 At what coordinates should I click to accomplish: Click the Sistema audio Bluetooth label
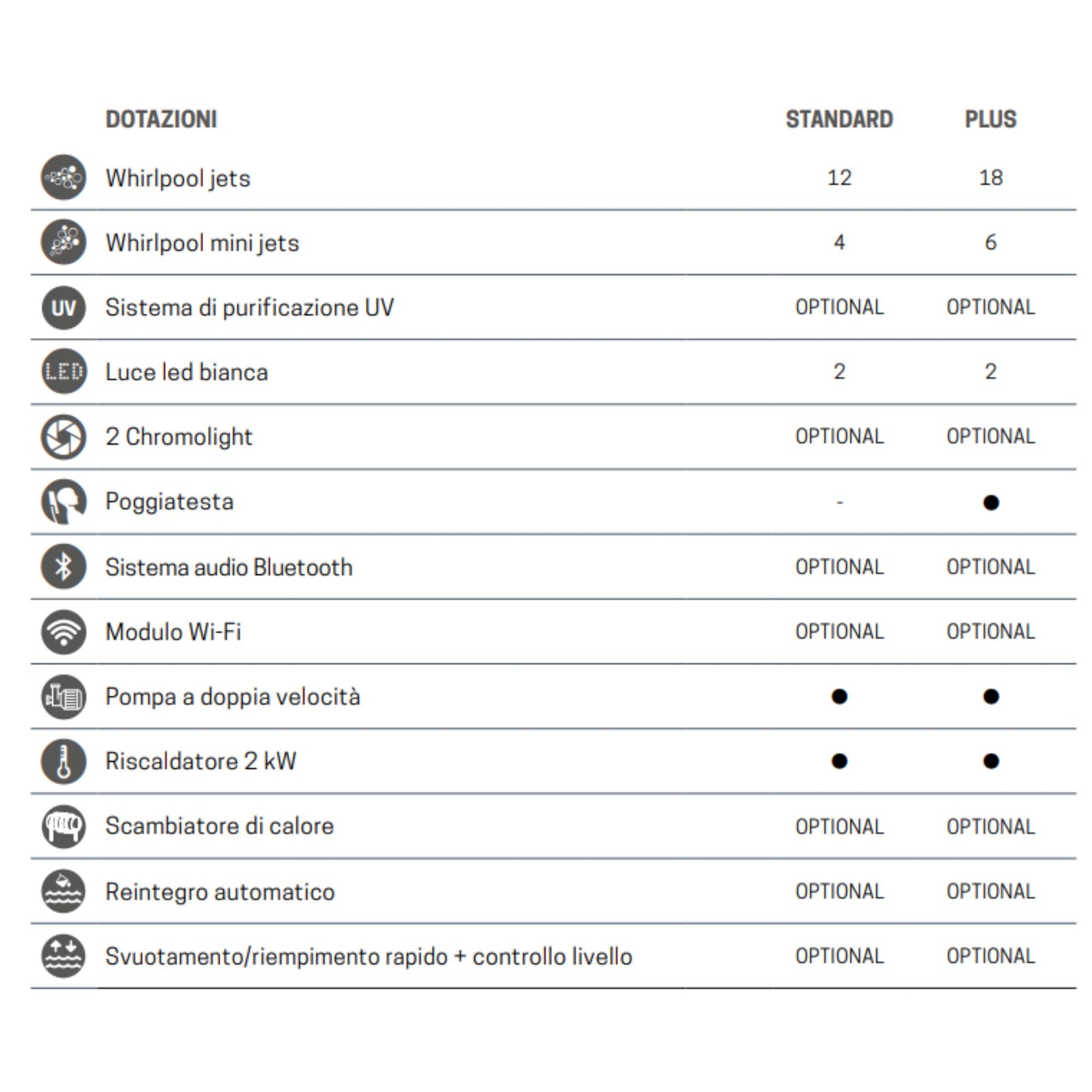tap(229, 567)
